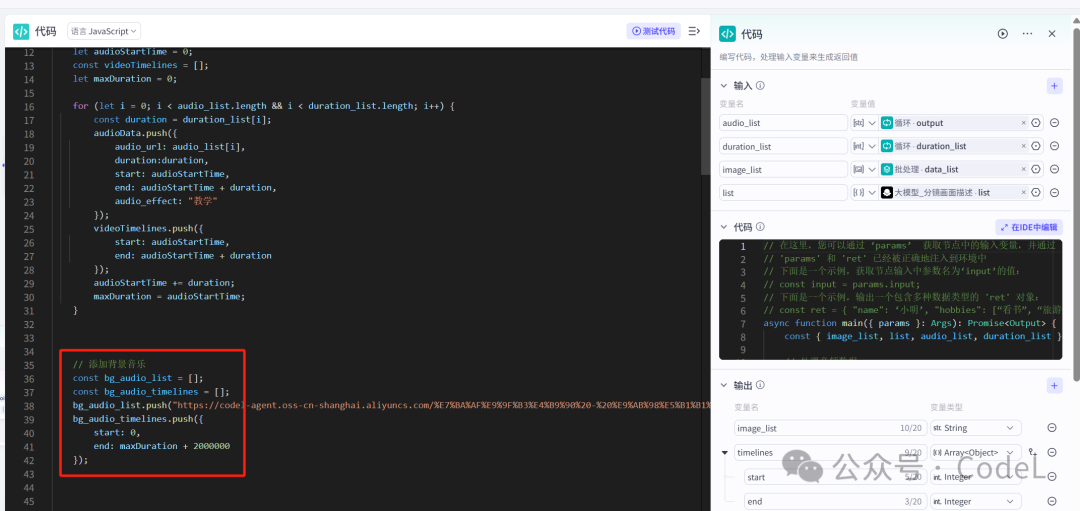Remove the end output field with minus
The height and width of the screenshot is (511, 1080).
[1052, 501]
